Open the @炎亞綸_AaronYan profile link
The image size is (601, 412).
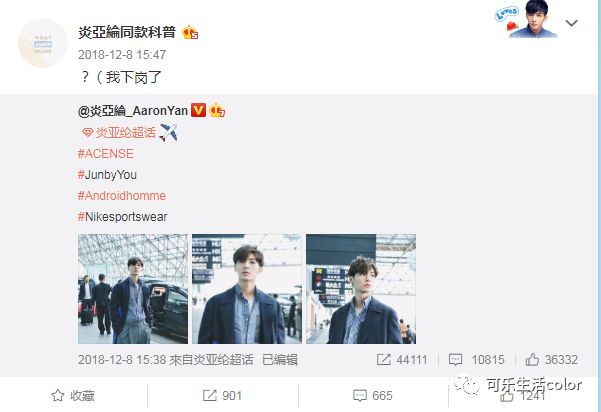(133, 111)
